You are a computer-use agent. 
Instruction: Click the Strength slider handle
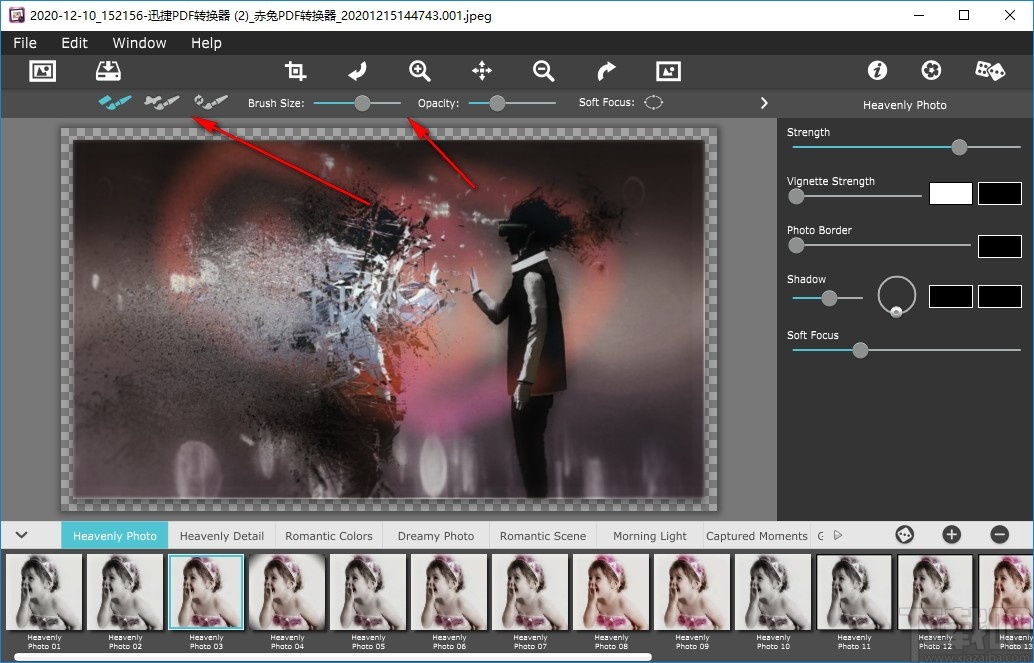click(959, 147)
